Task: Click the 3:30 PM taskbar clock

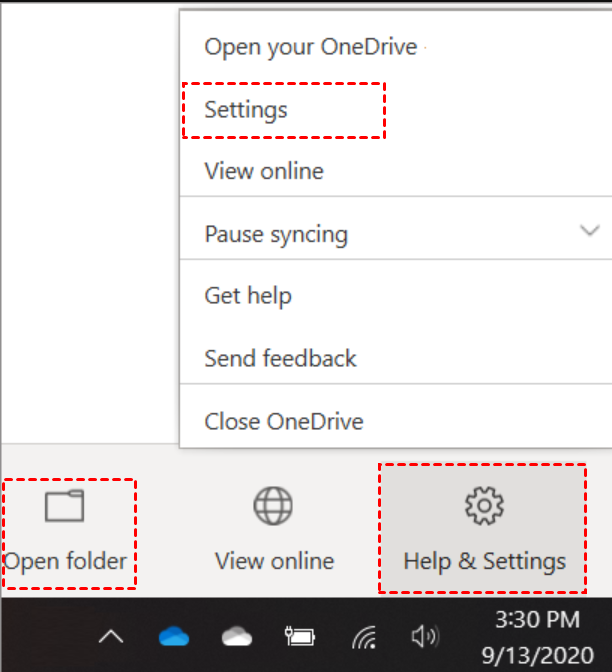Action: tap(538, 620)
